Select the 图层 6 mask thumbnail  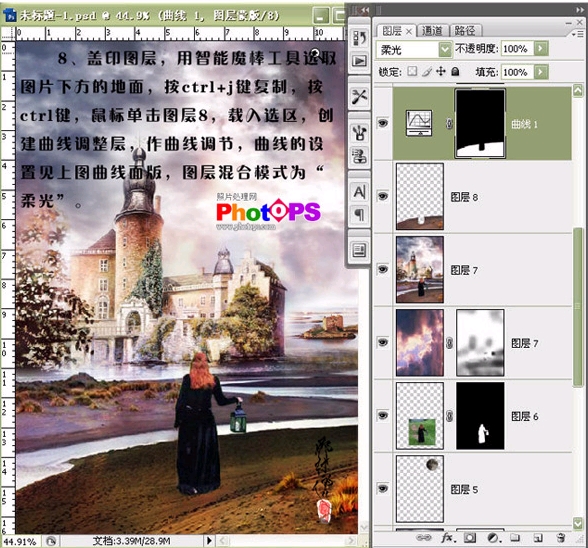click(480, 416)
